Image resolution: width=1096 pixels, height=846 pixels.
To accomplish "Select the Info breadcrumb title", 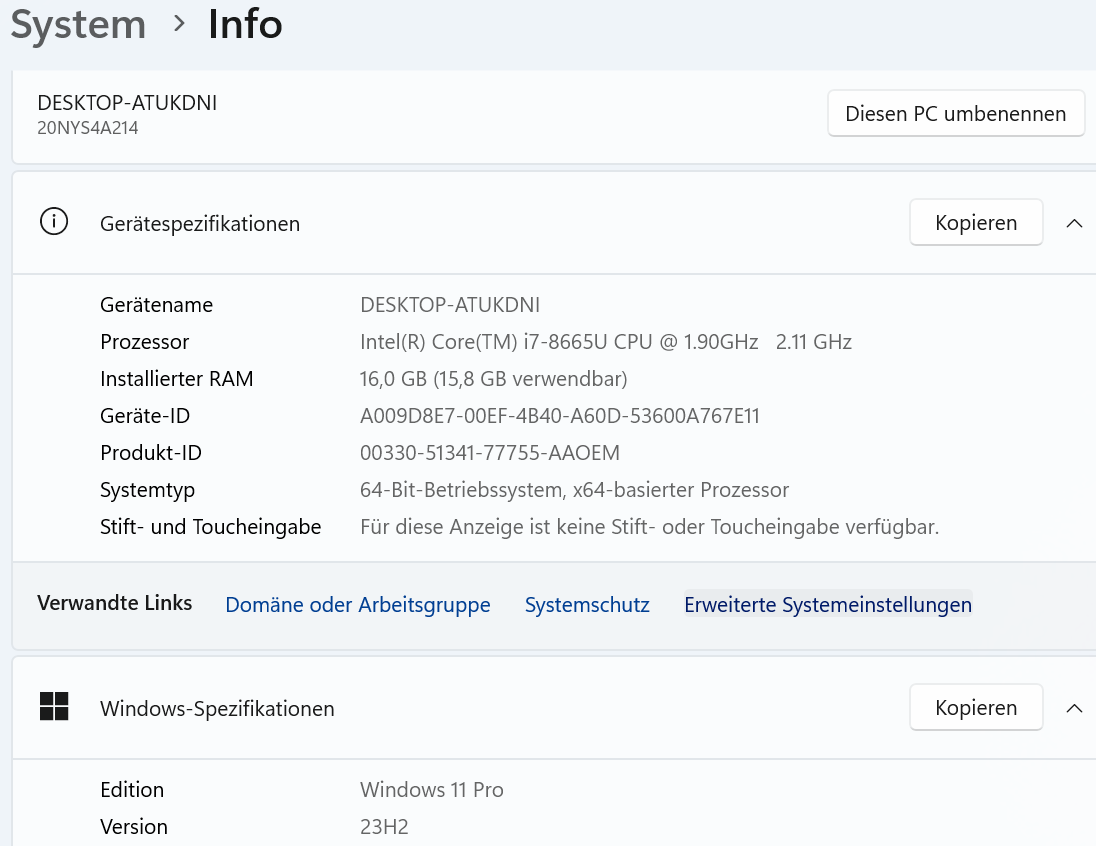I will (245, 24).
